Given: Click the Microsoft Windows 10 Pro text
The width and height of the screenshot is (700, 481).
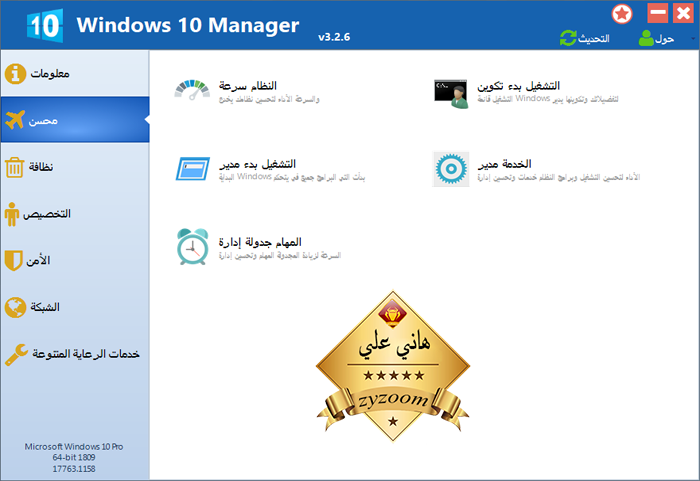Looking at the screenshot, I should (x=74, y=447).
